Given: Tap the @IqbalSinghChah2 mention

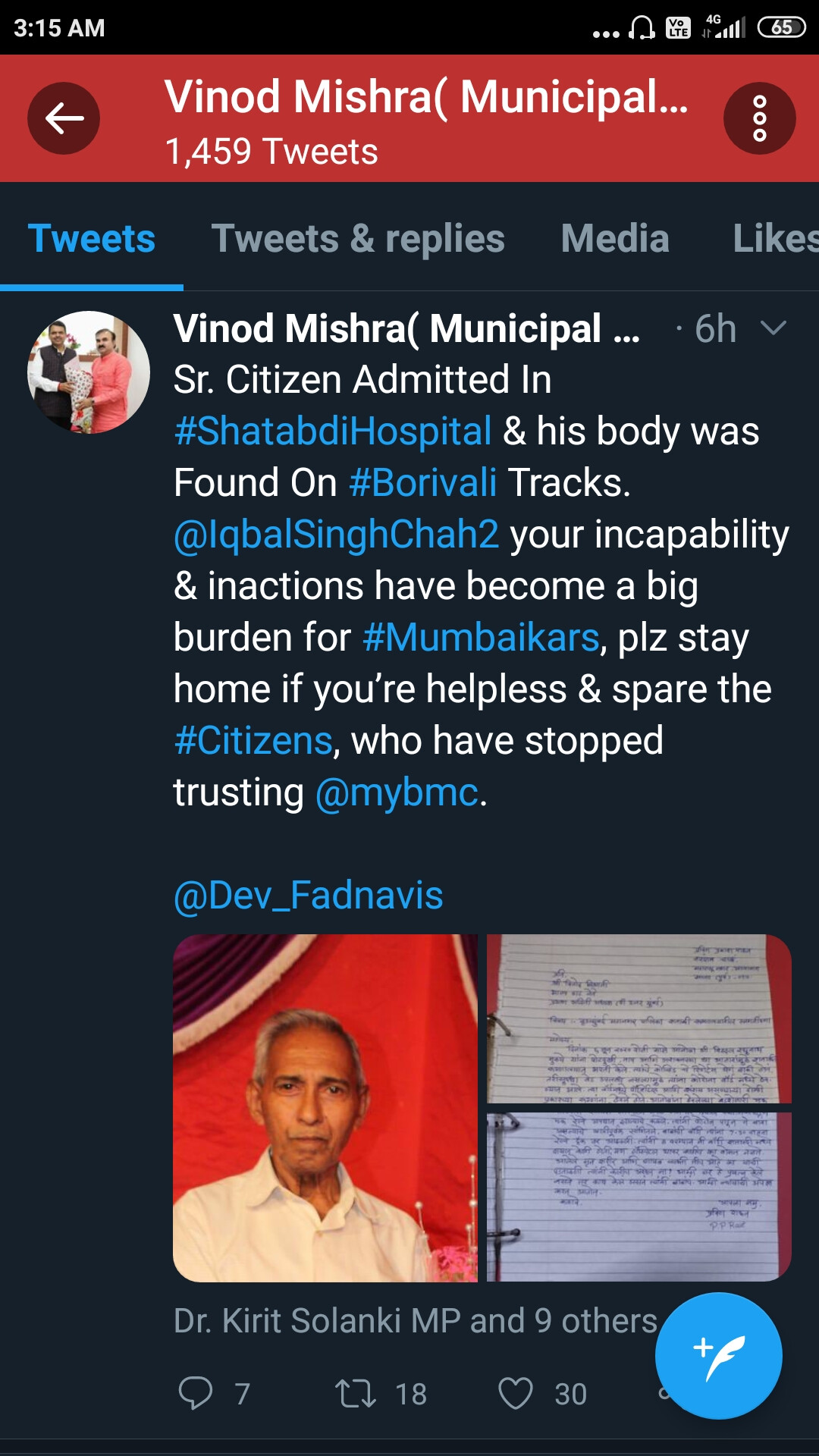Looking at the screenshot, I should [336, 535].
